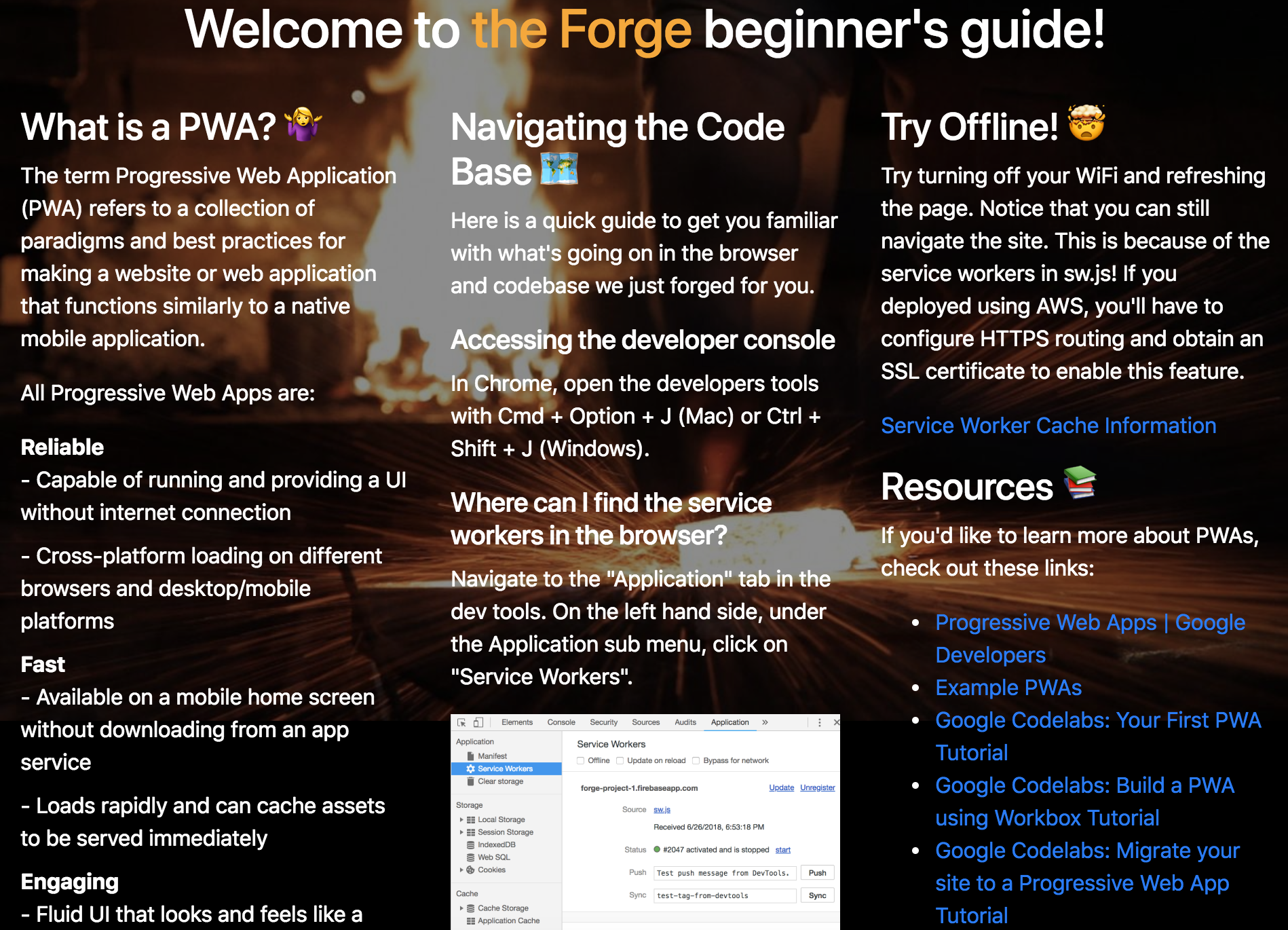This screenshot has width=1288, height=930.
Task: Select the Service Workers gear icon
Action: [470, 768]
